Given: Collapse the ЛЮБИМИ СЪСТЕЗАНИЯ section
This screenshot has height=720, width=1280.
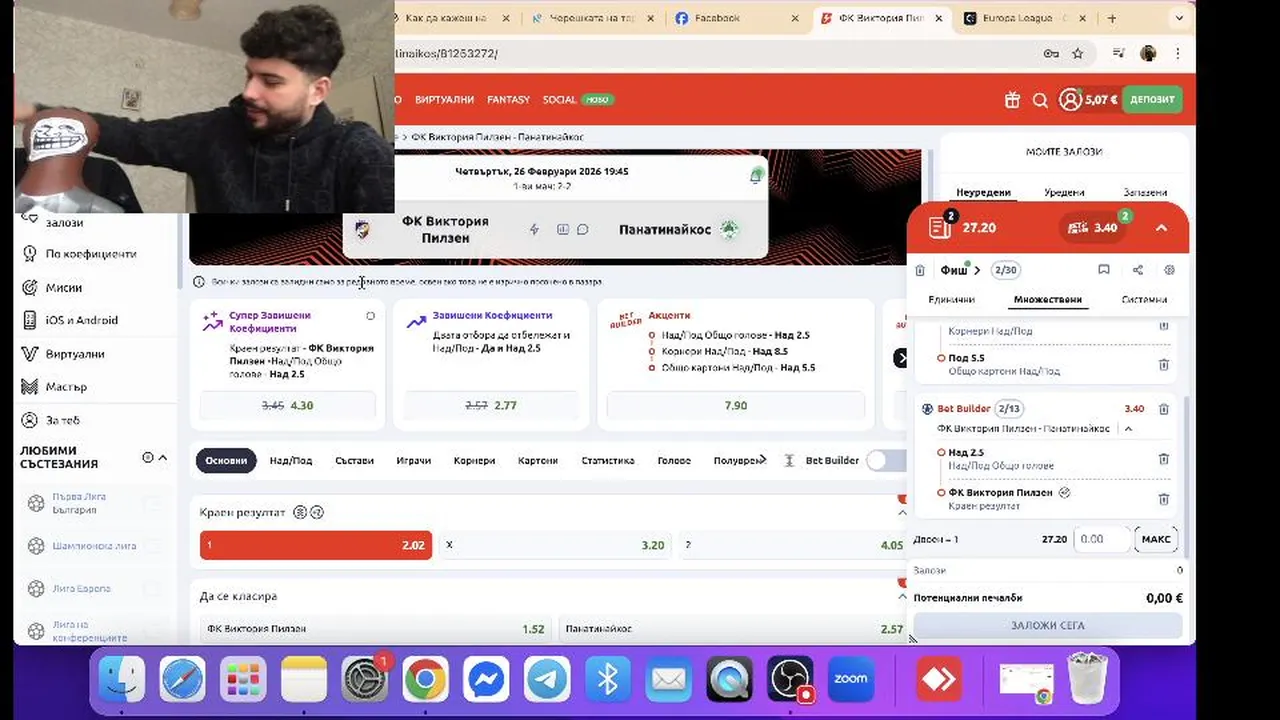Looking at the screenshot, I should (163, 457).
